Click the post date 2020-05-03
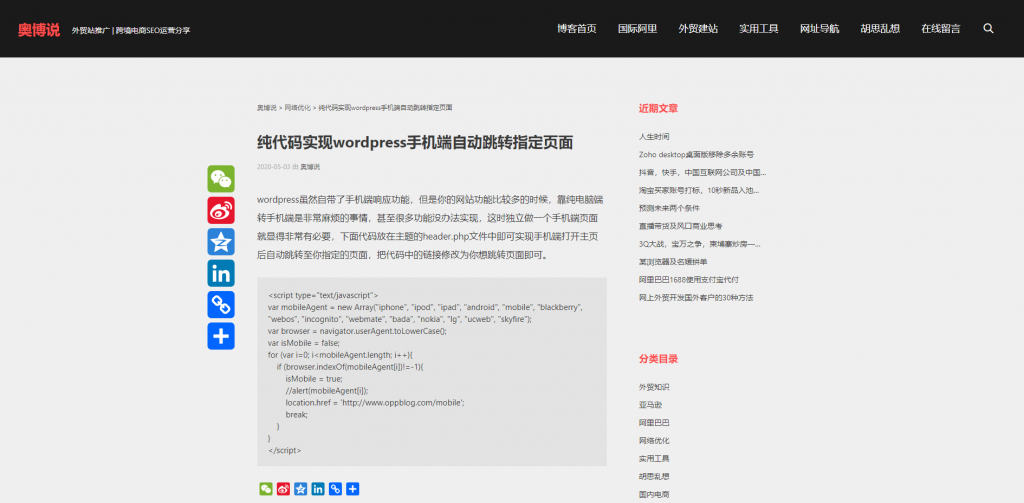This screenshot has width=1024, height=503. tap(274, 167)
